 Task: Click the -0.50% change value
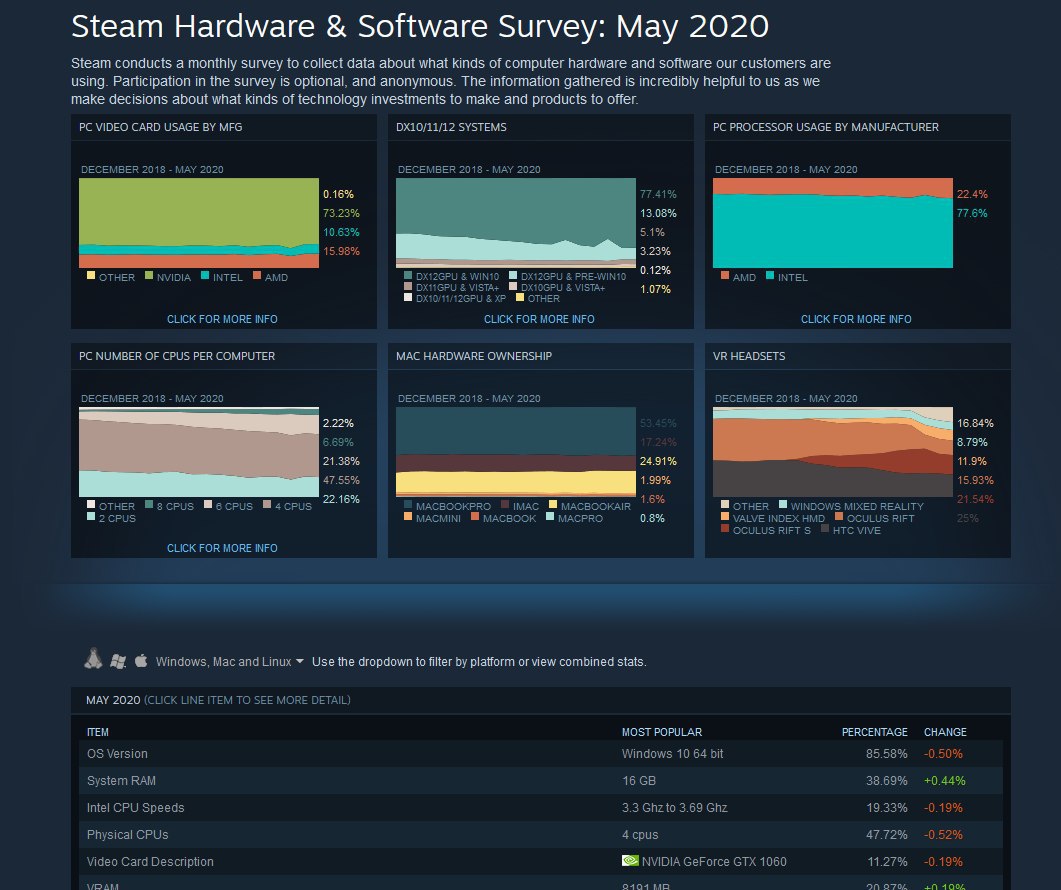(943, 753)
